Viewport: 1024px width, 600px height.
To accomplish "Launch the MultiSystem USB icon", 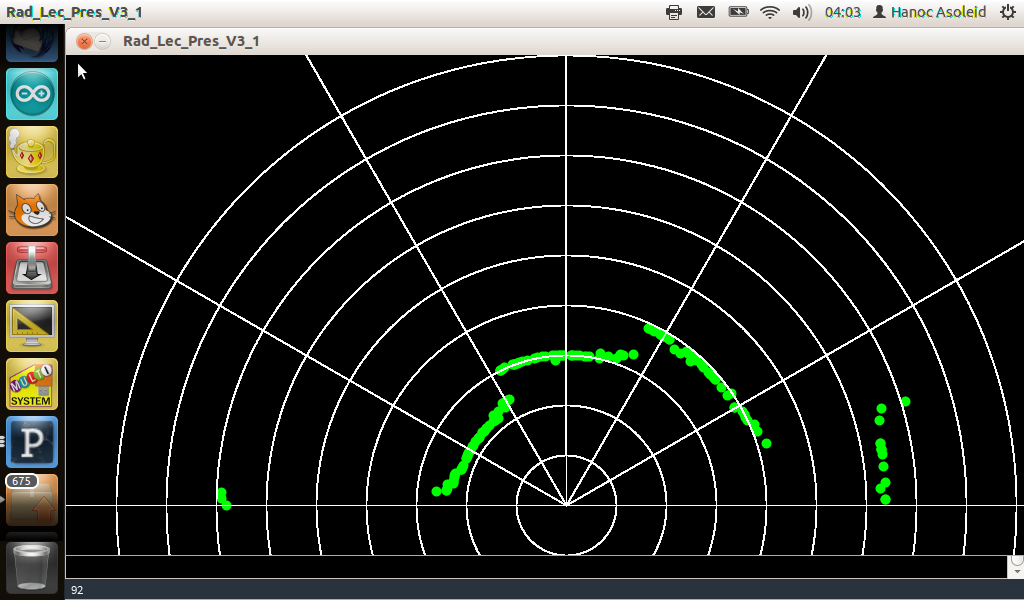I will (32, 384).
